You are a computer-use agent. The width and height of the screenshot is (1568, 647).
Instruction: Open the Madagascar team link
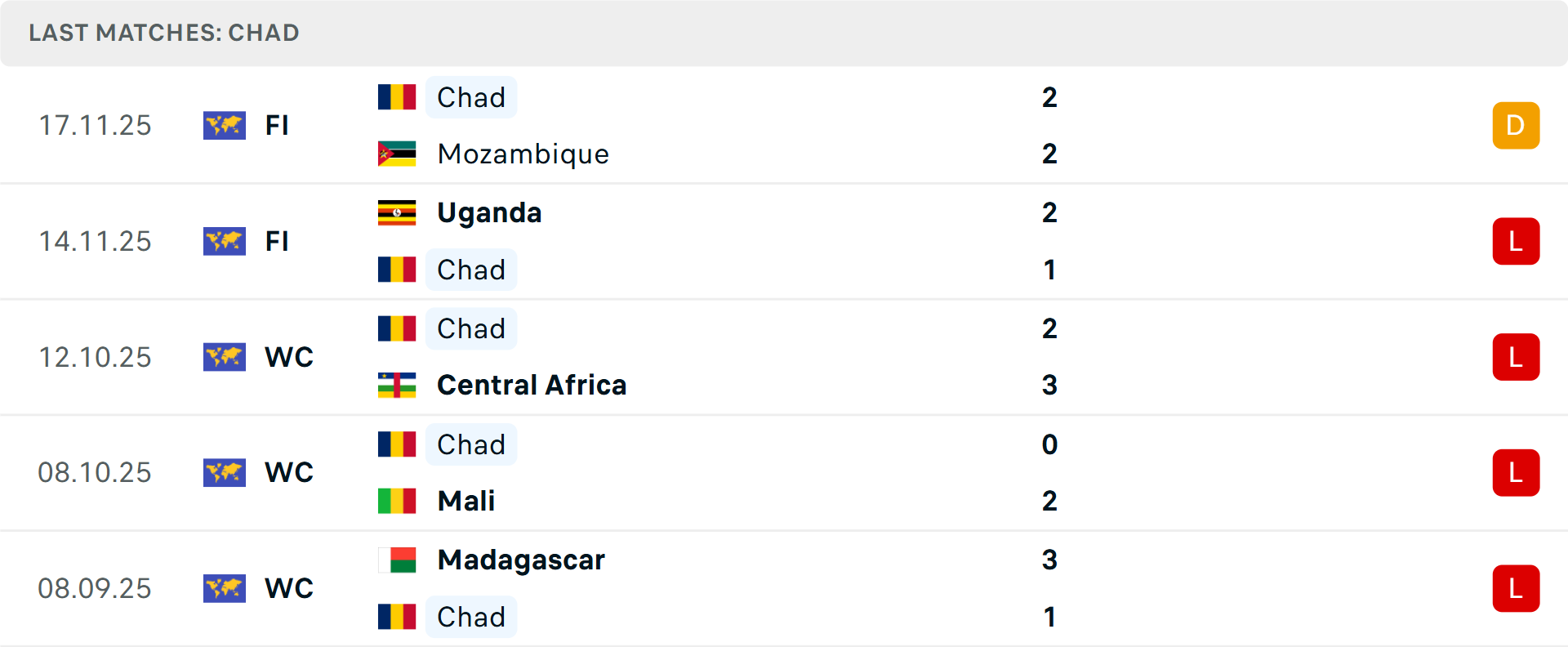tap(521, 560)
